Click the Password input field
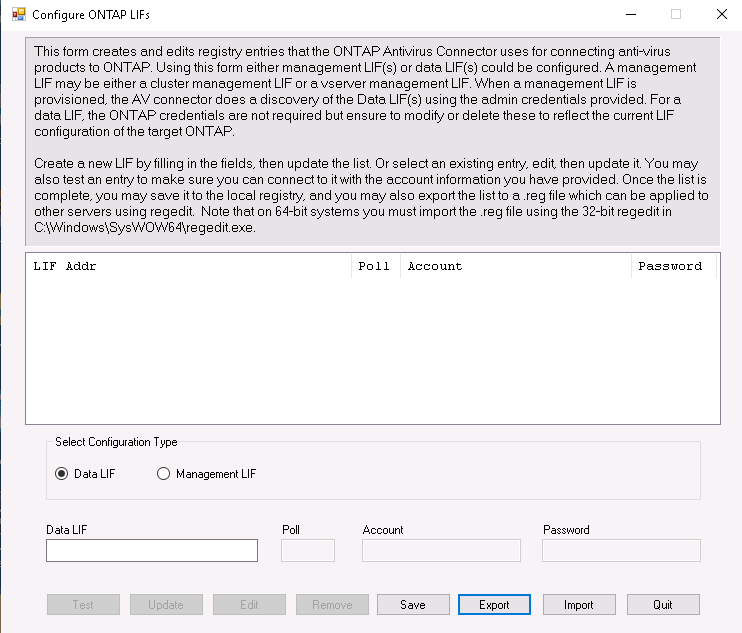Screen dimensions: 742x633 point(621,550)
